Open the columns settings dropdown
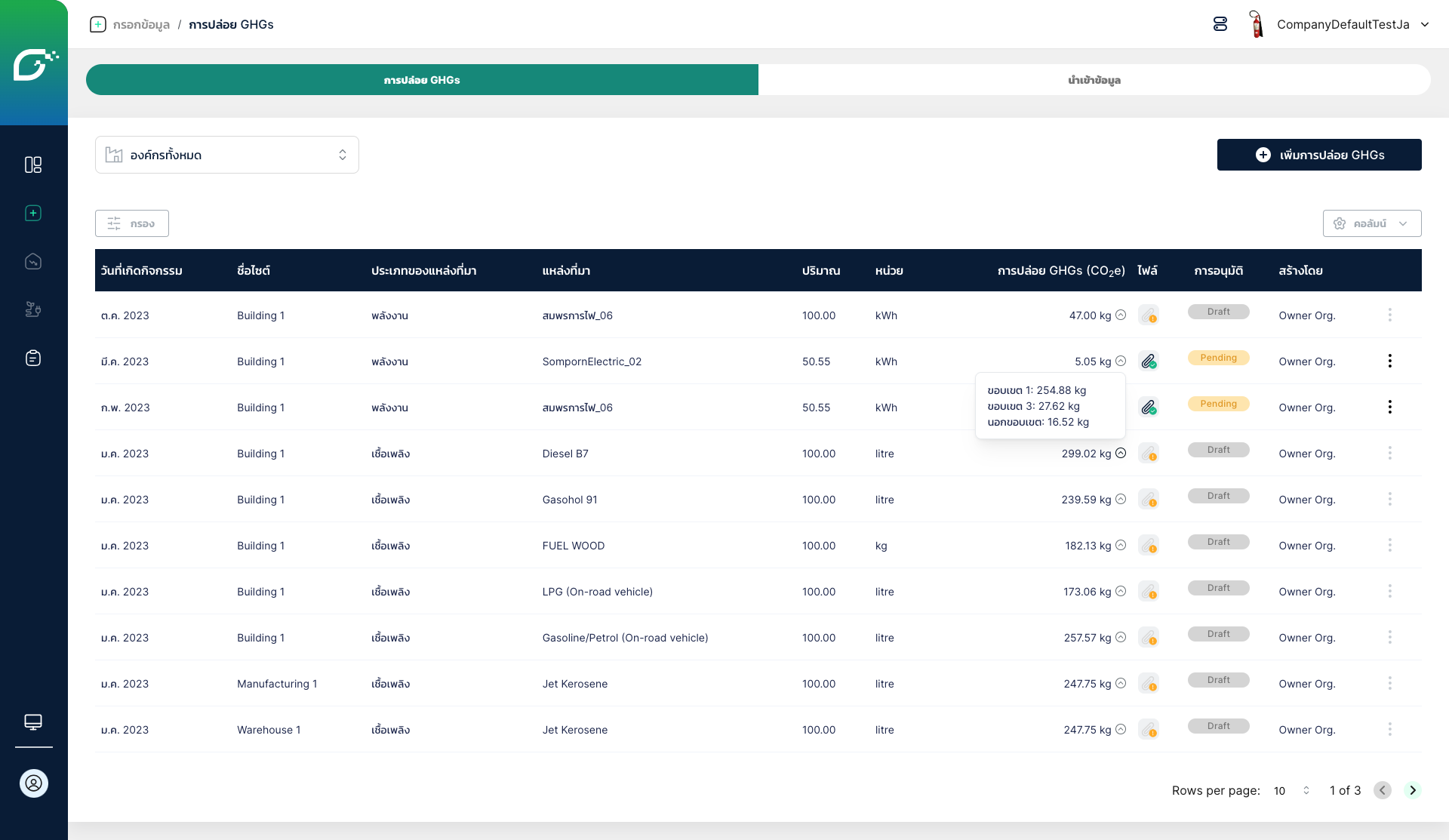This screenshot has width=1449, height=840. pyautogui.click(x=1371, y=223)
